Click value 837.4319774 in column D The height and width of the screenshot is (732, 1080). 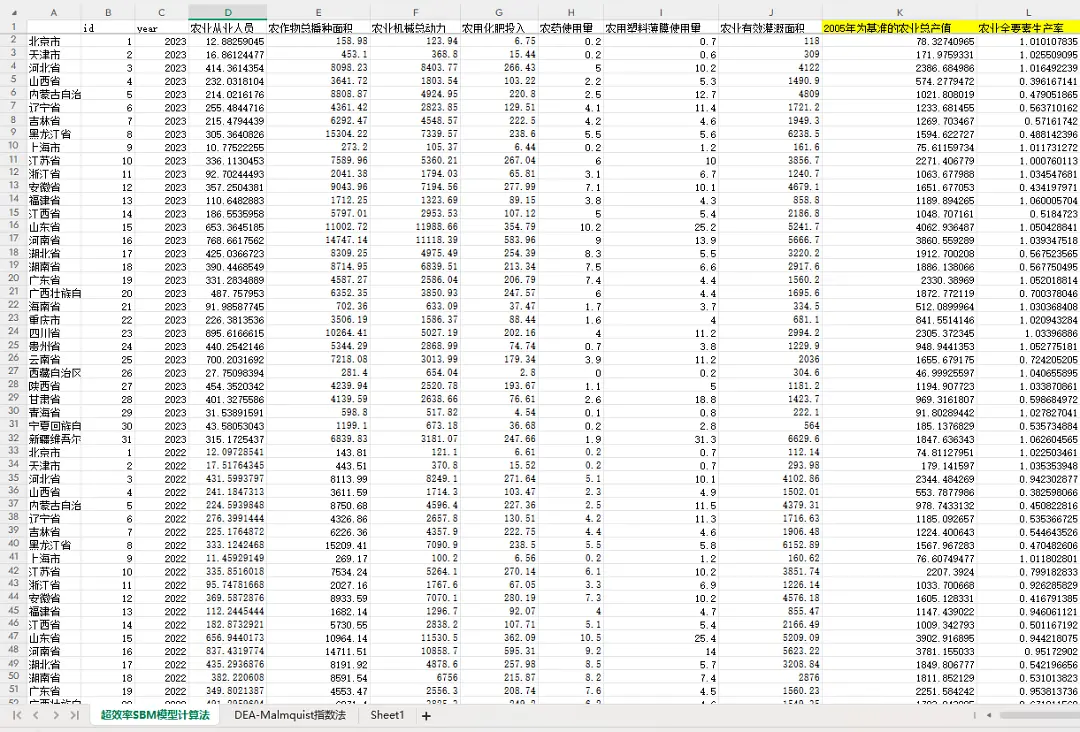click(228, 651)
